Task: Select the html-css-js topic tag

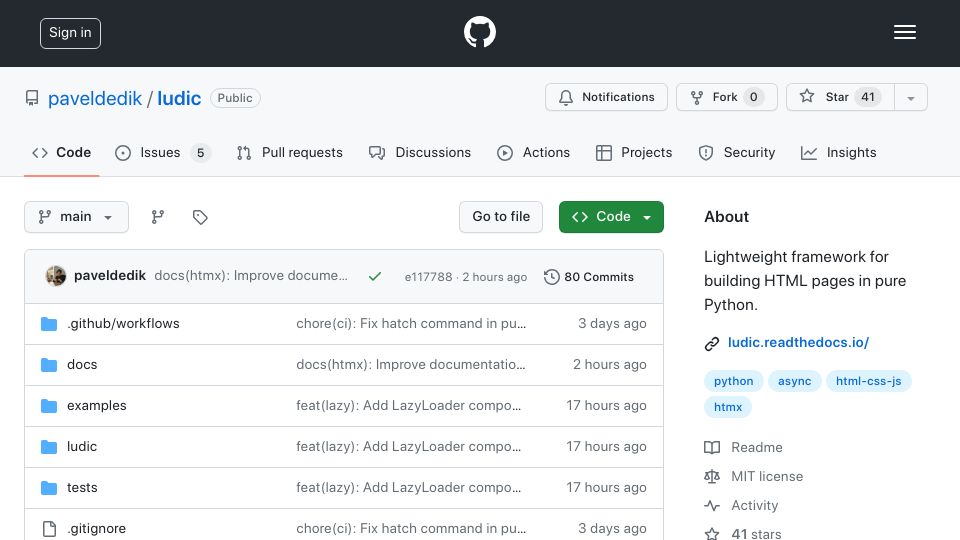Action: [x=869, y=381]
